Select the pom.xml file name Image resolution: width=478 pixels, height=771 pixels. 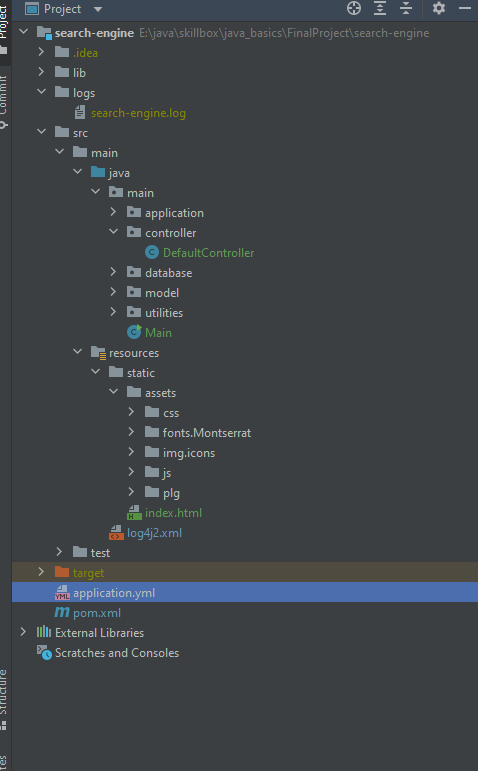coord(97,613)
